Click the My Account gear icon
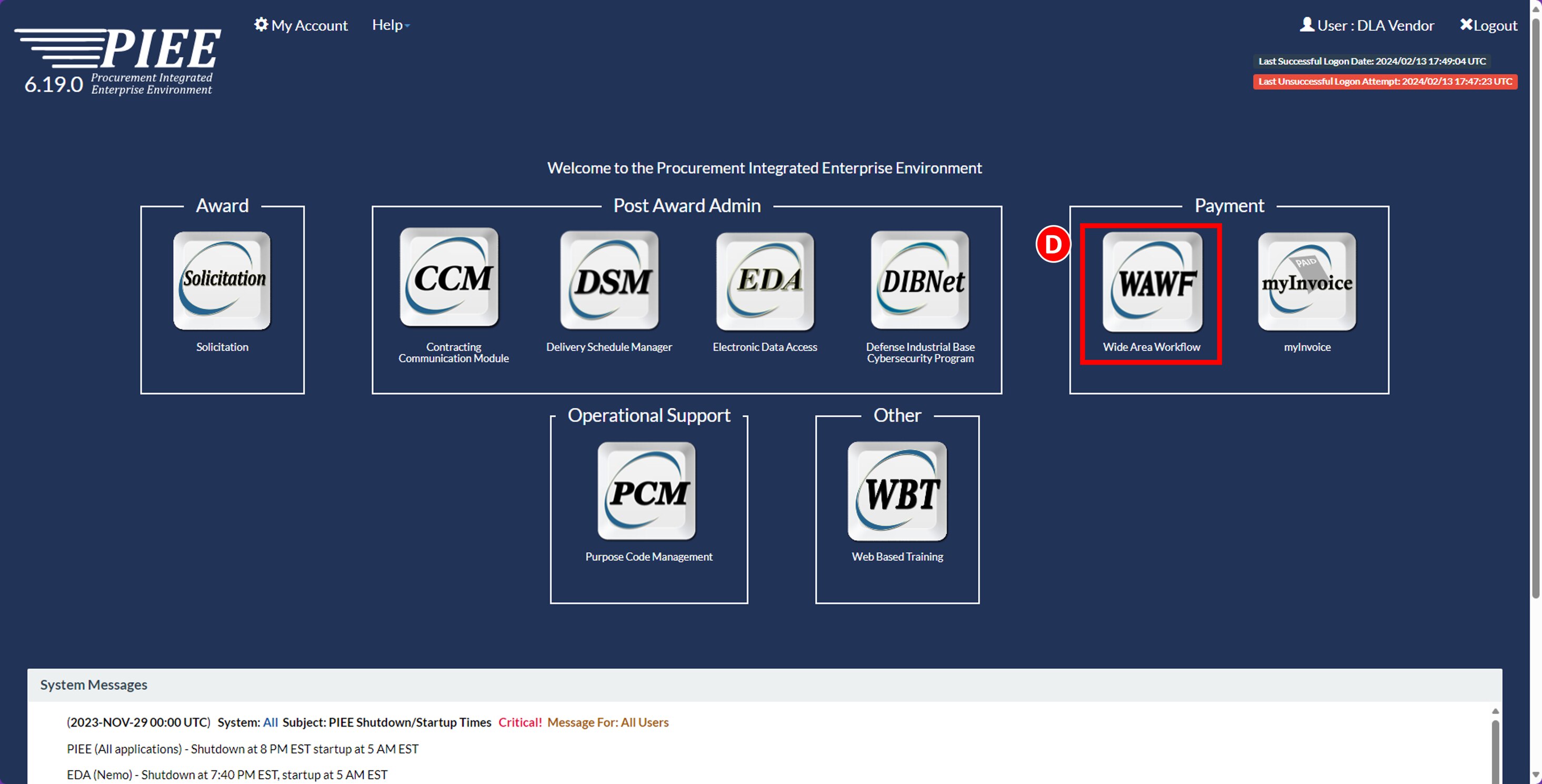 pyautogui.click(x=261, y=25)
